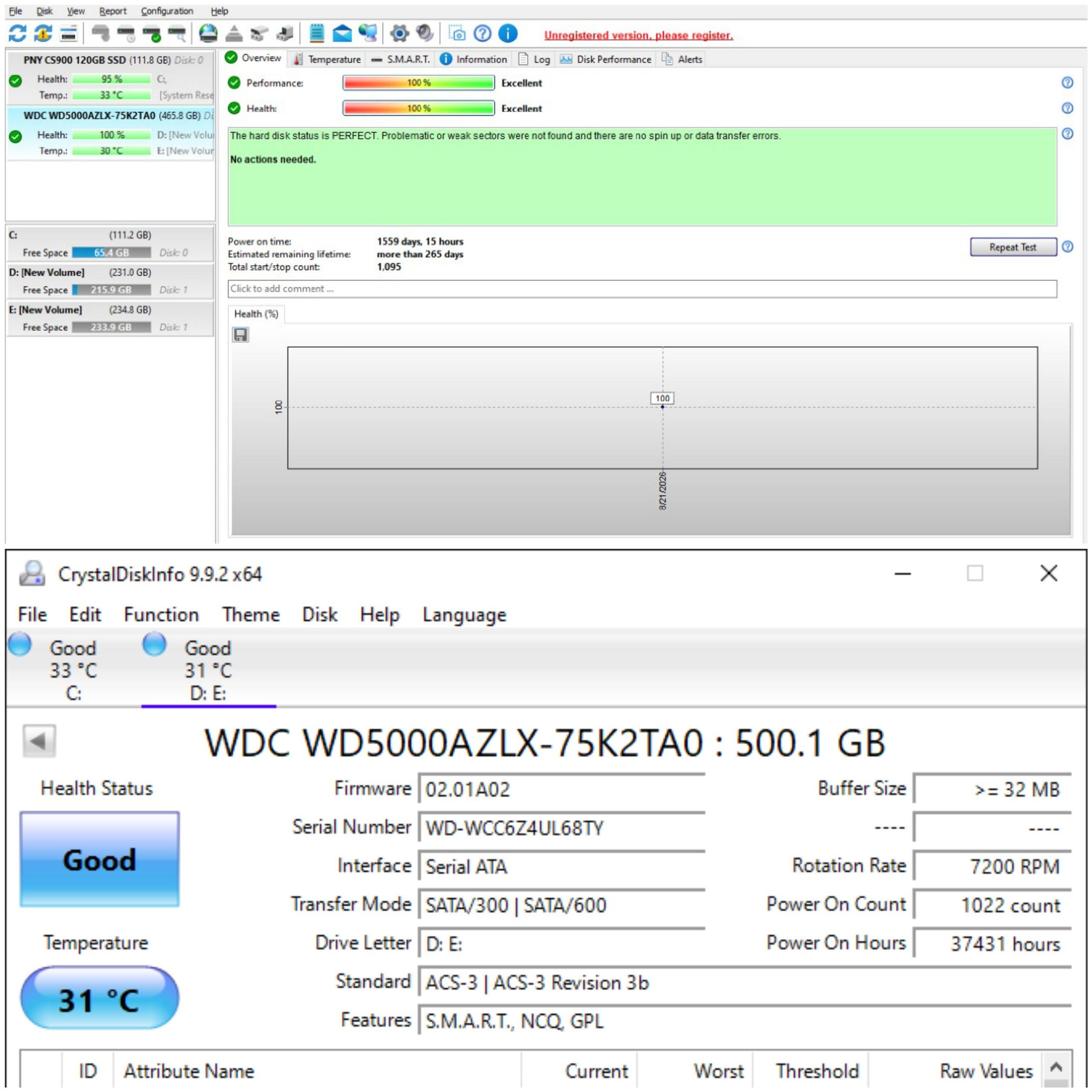The image size is (1092, 1092).
Task: Switch to the S.M.A.R.T. tab
Action: coord(401,59)
